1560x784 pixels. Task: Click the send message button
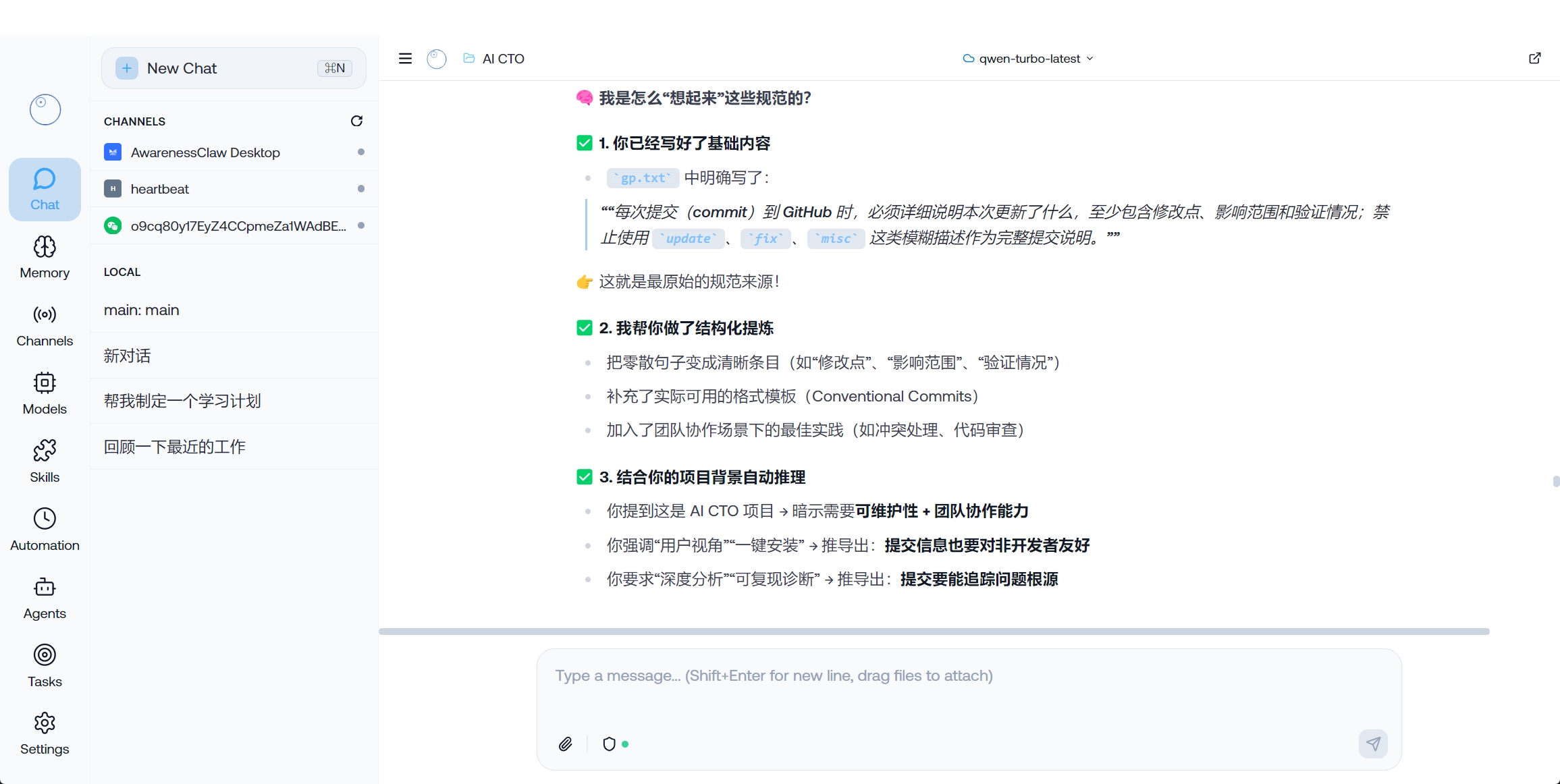[x=1372, y=744]
